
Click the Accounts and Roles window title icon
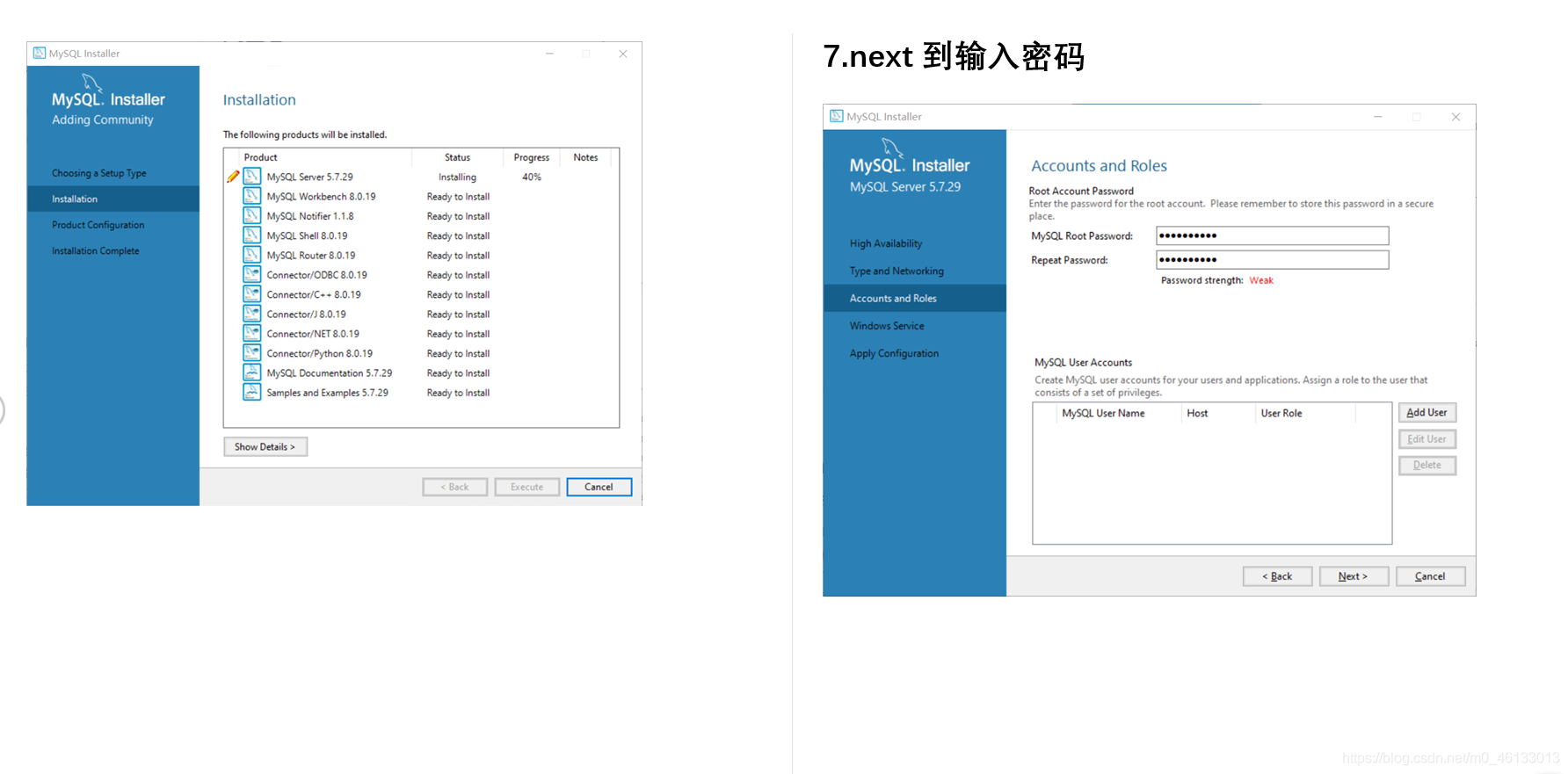pyautogui.click(x=837, y=116)
